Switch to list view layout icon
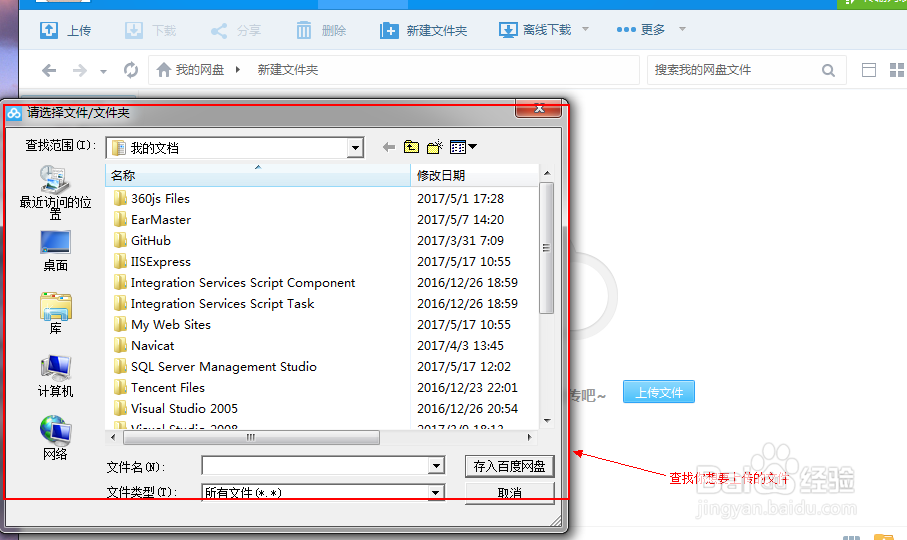Image resolution: width=907 pixels, height=540 pixels. [869, 71]
